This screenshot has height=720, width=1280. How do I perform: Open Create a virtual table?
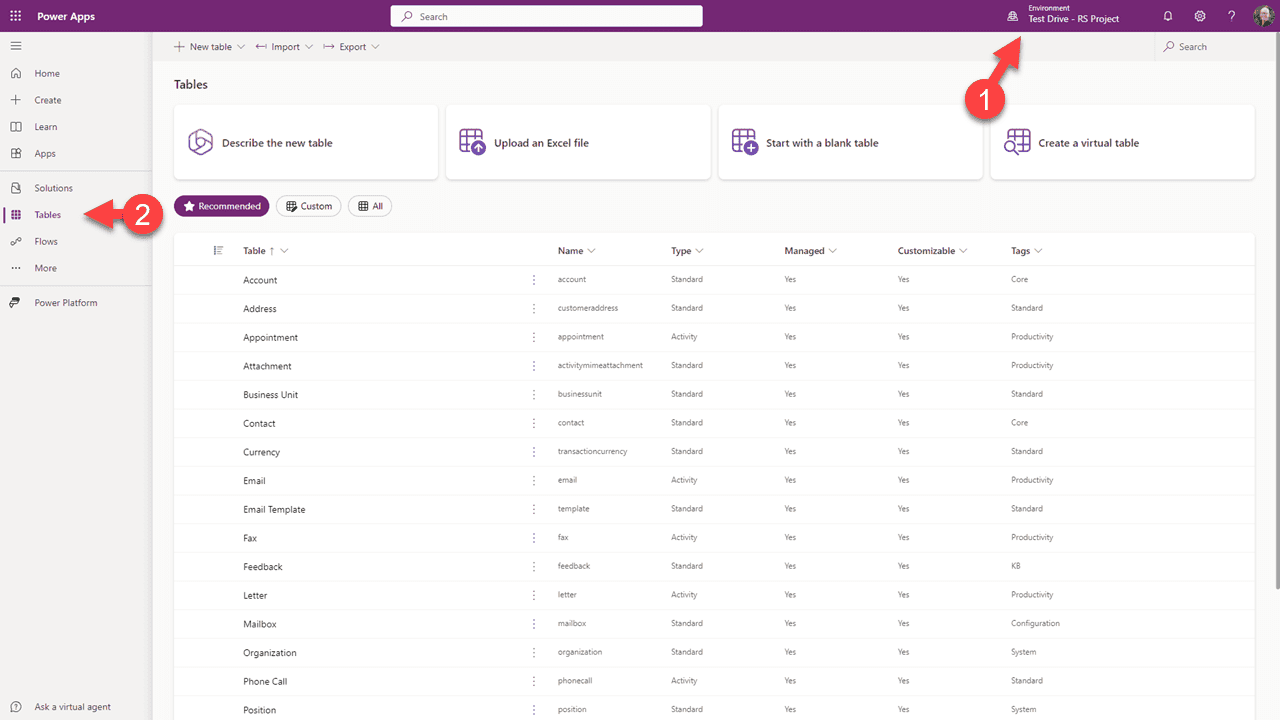coord(1122,141)
